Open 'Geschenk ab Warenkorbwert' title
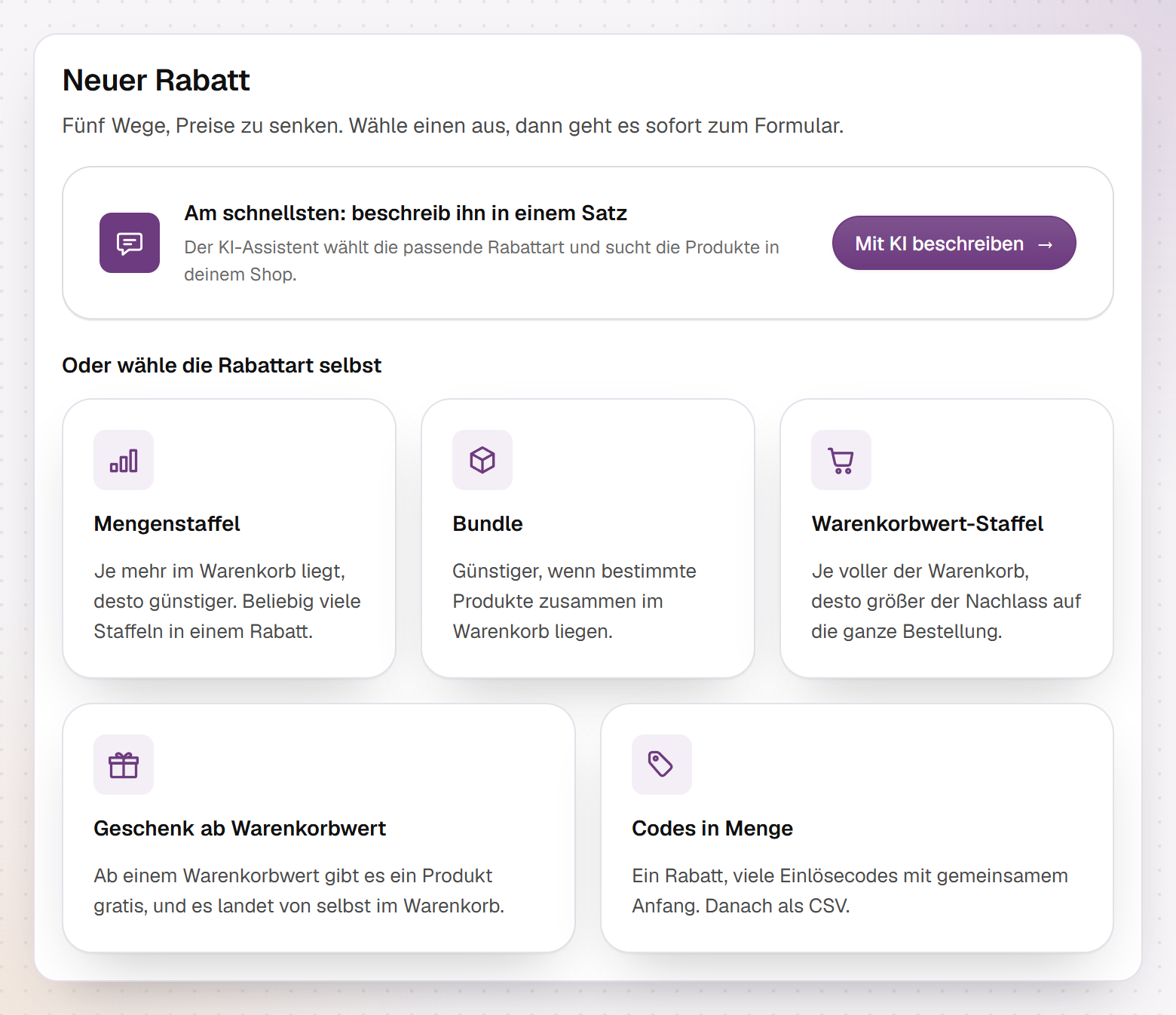Screen dimensions: 1176x1015 (x=240, y=828)
